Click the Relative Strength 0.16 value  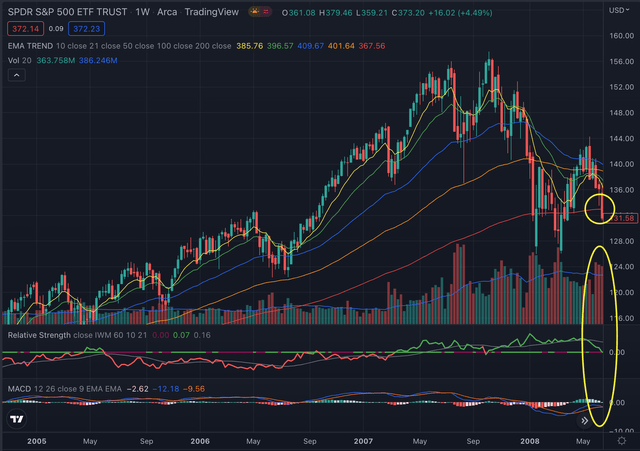(202, 335)
